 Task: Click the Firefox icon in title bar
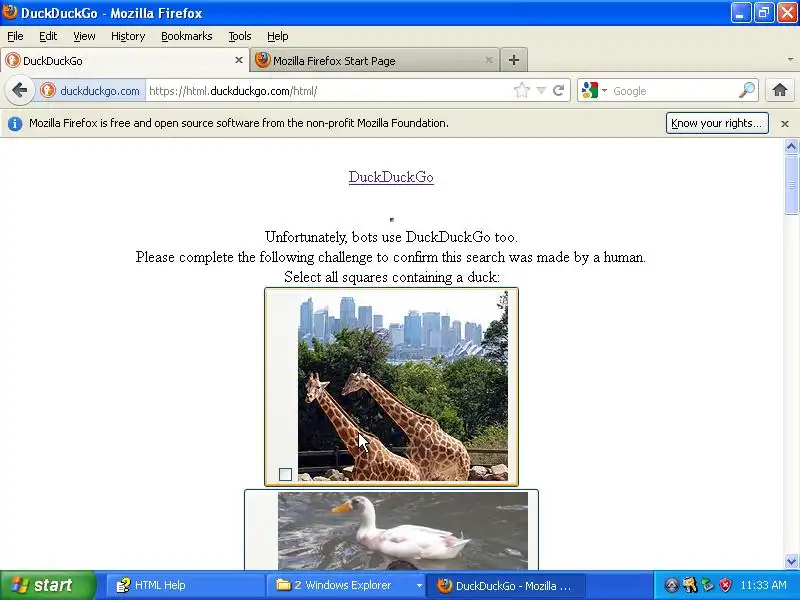[x=10, y=12]
